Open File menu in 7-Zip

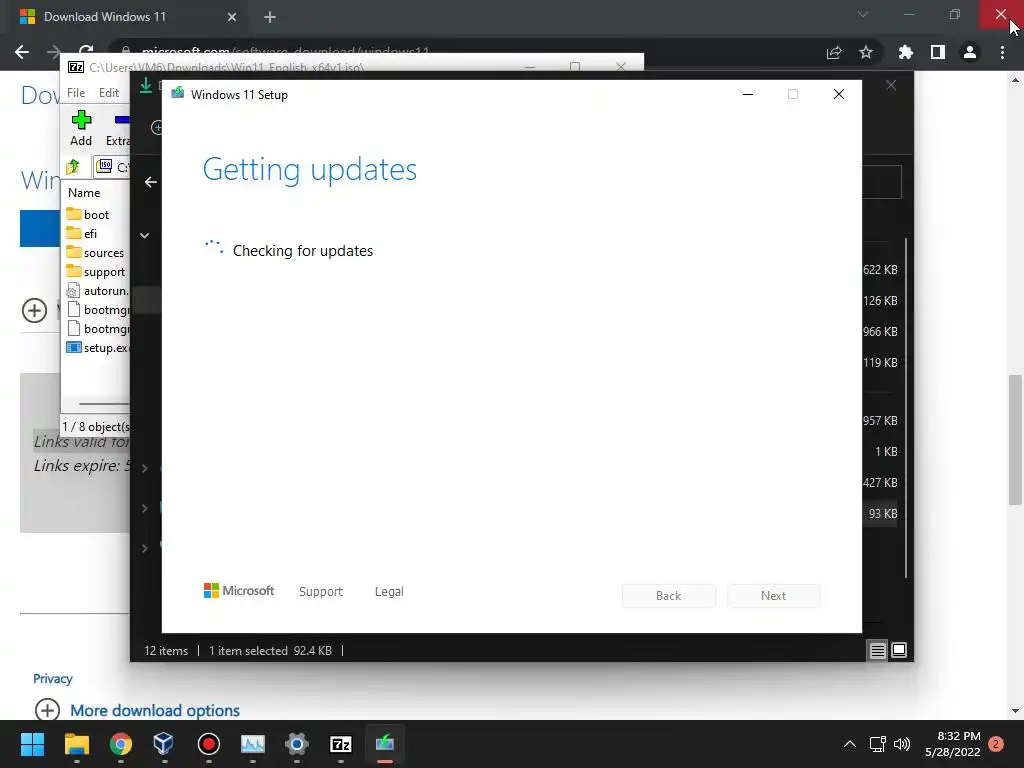(76, 93)
